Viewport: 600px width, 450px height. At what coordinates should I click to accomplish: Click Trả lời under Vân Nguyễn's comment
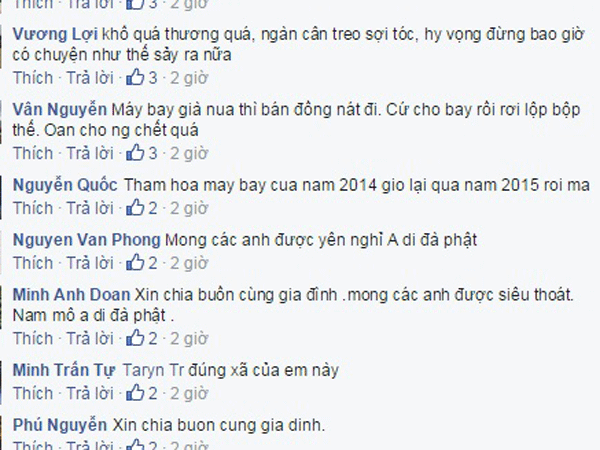tap(90, 153)
